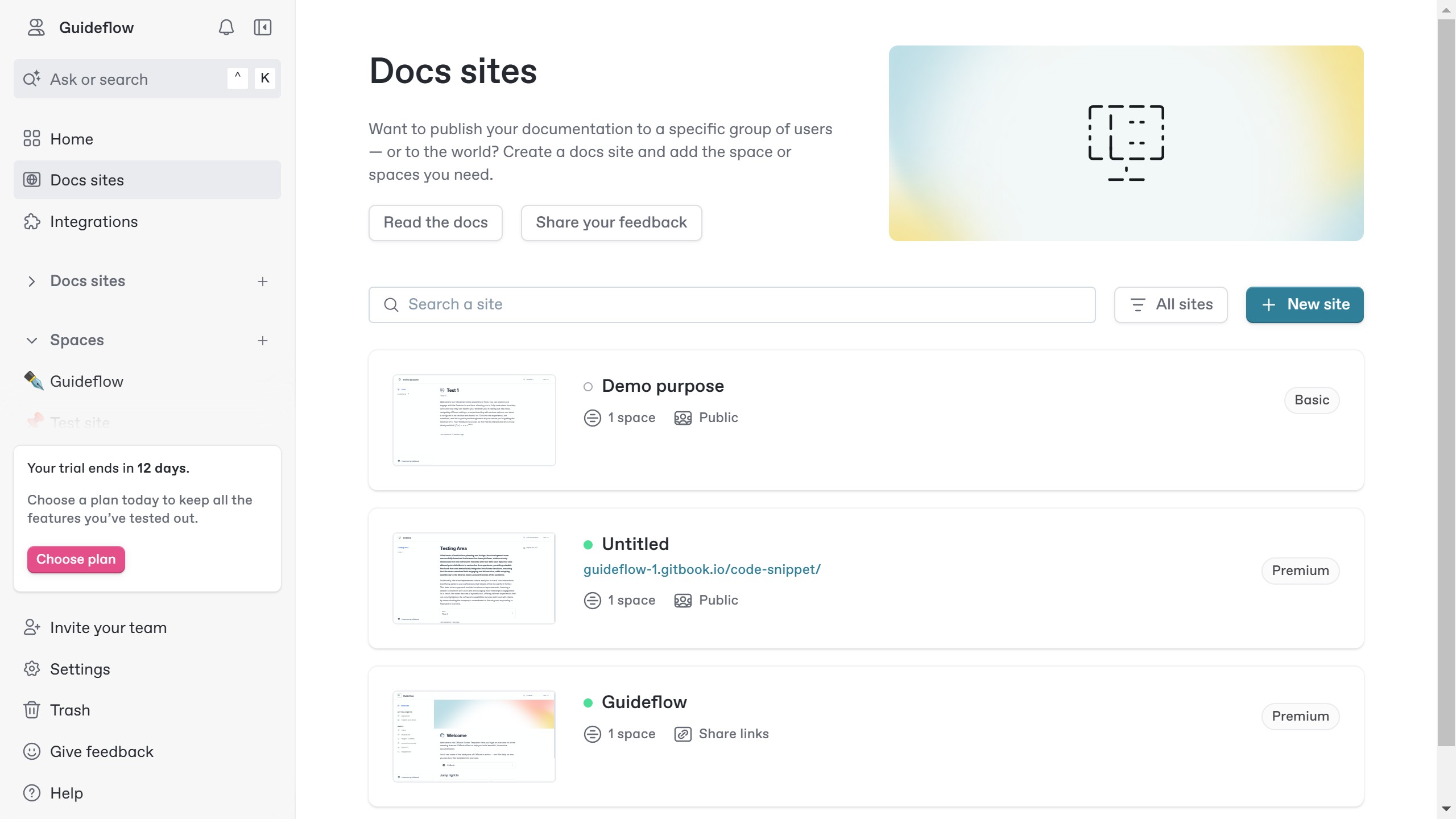
Task: Collapse the Spaces sidebar section
Action: (x=32, y=340)
